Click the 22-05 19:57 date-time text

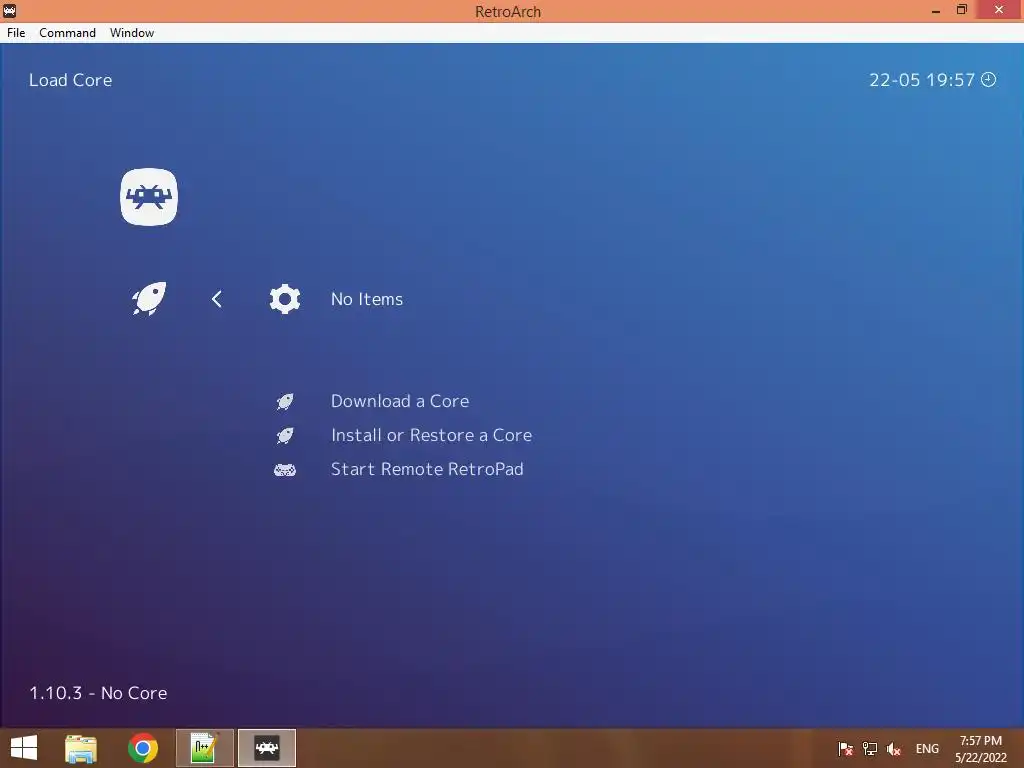point(921,80)
